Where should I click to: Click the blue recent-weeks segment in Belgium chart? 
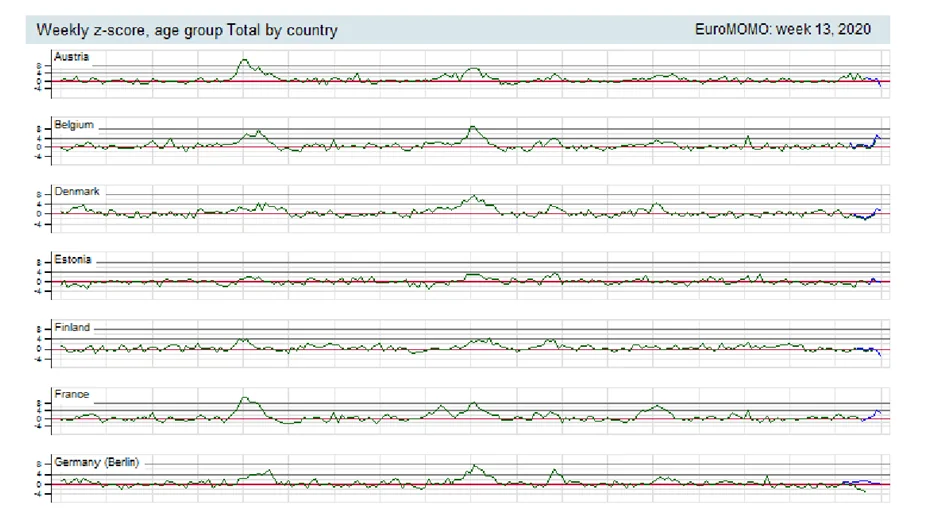[x=865, y=142]
